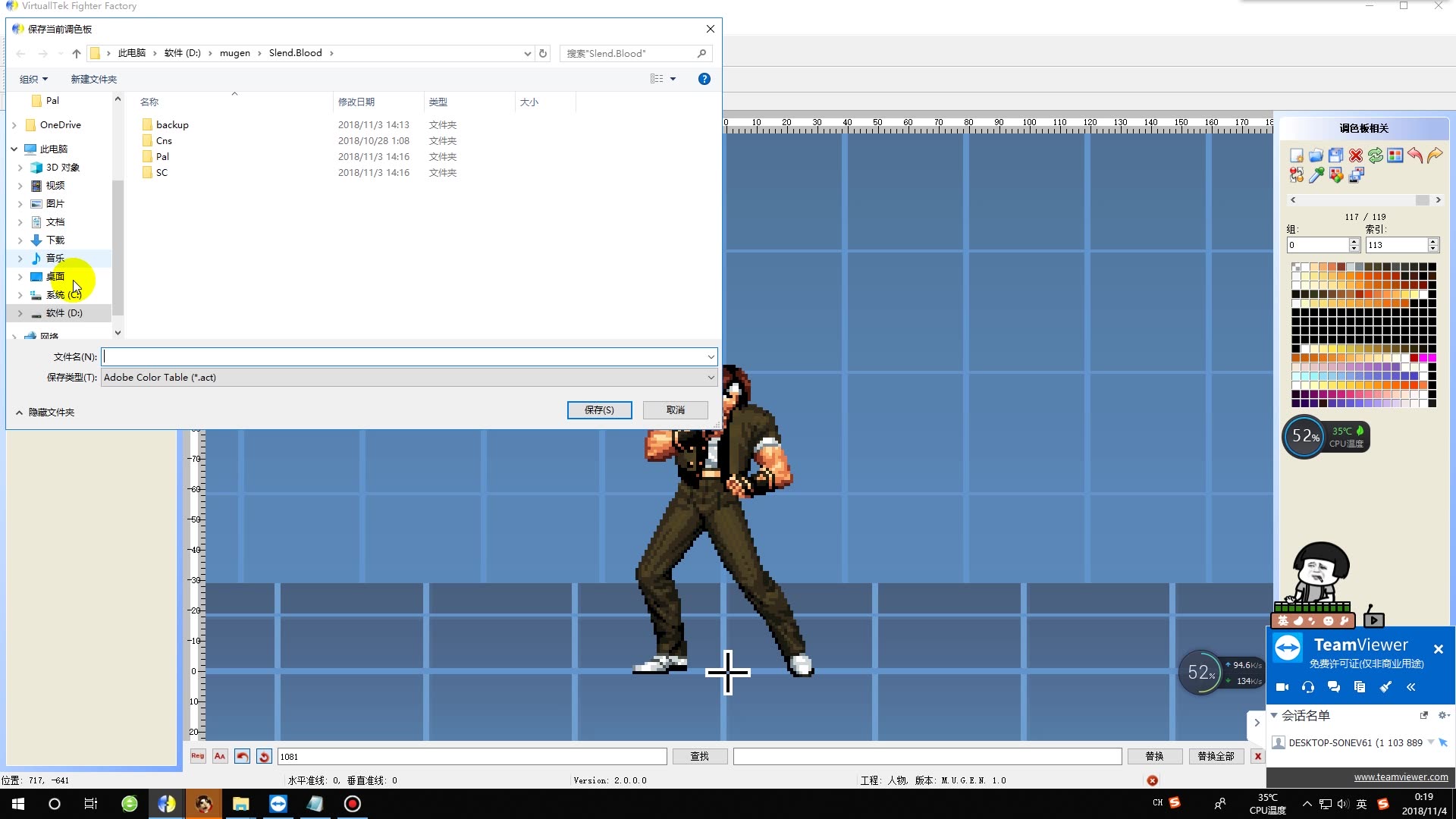Screen dimensions: 1456x819
Task: Click the Windows Start button
Action: pos(18,804)
